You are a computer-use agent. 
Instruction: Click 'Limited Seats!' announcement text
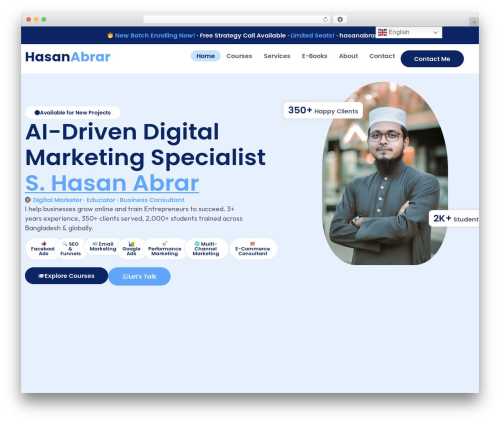pos(312,35)
